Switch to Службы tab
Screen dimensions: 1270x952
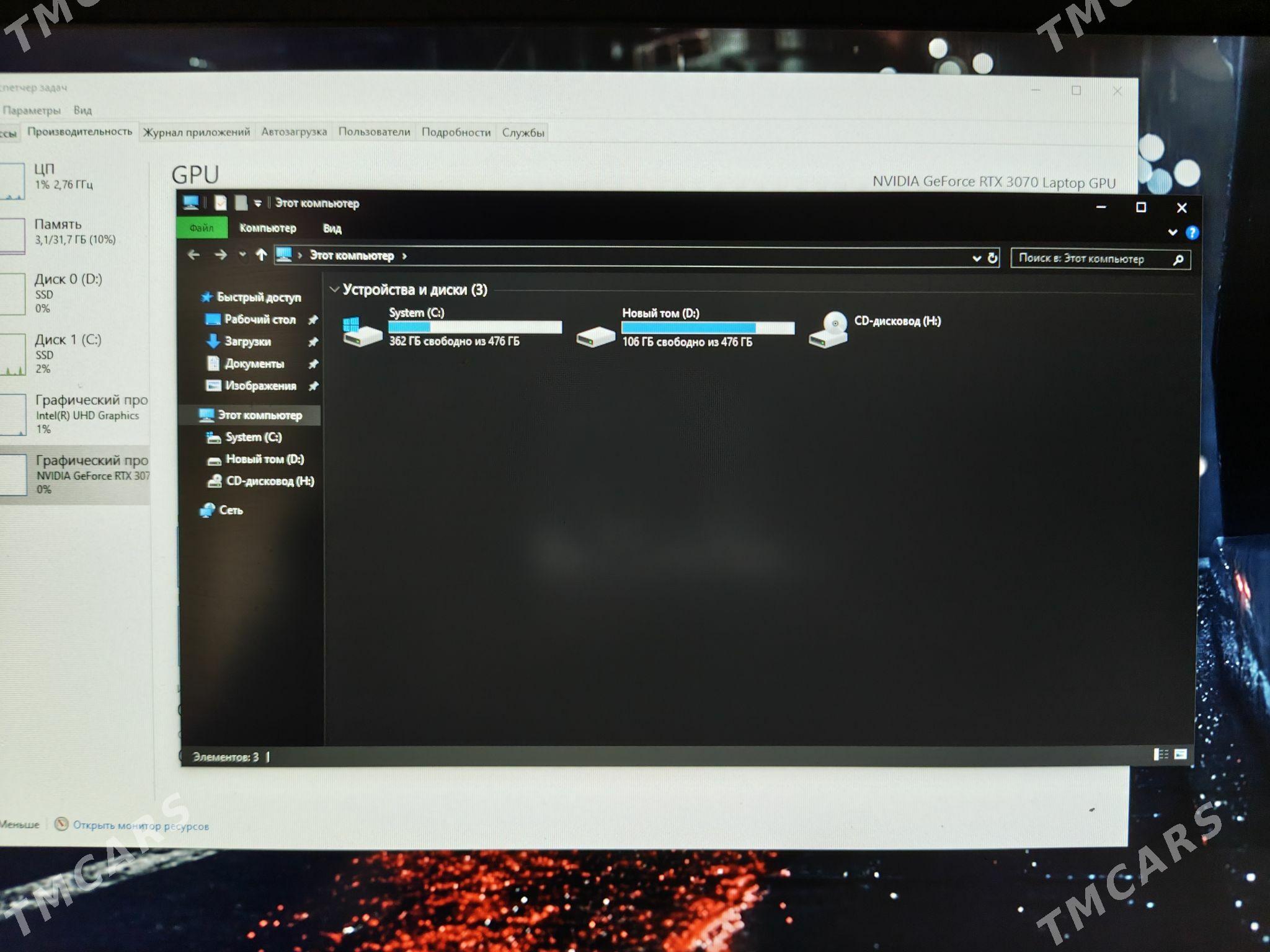click(x=523, y=133)
